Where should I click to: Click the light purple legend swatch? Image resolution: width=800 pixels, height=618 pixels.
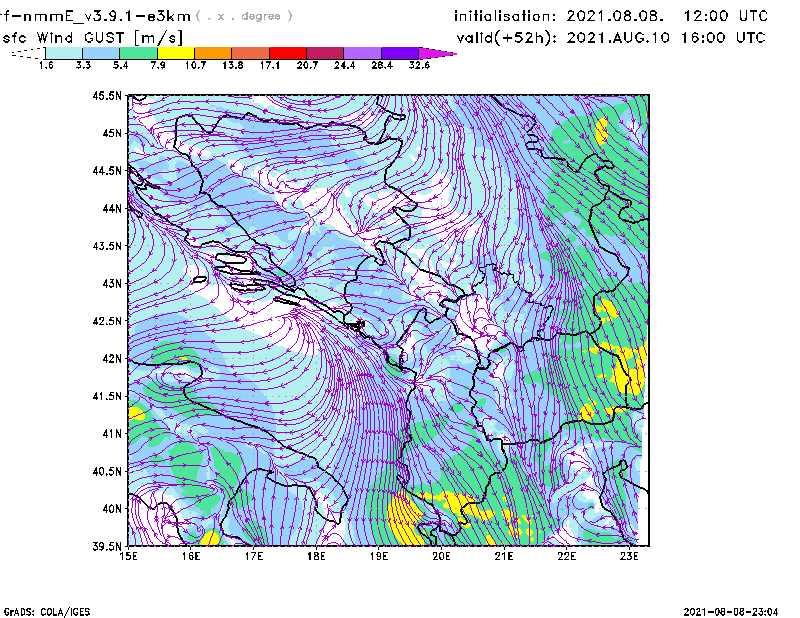tap(363, 53)
